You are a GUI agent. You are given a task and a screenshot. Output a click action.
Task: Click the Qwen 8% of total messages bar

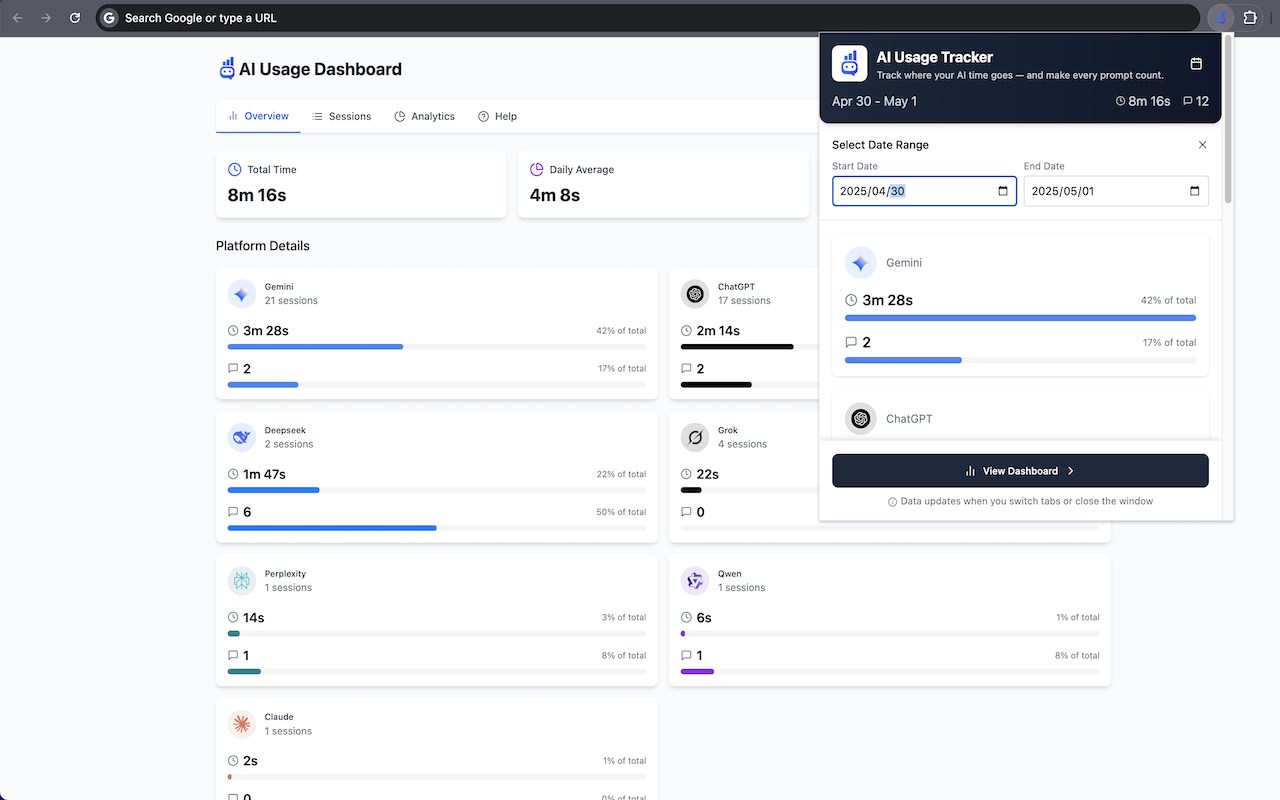click(890, 671)
